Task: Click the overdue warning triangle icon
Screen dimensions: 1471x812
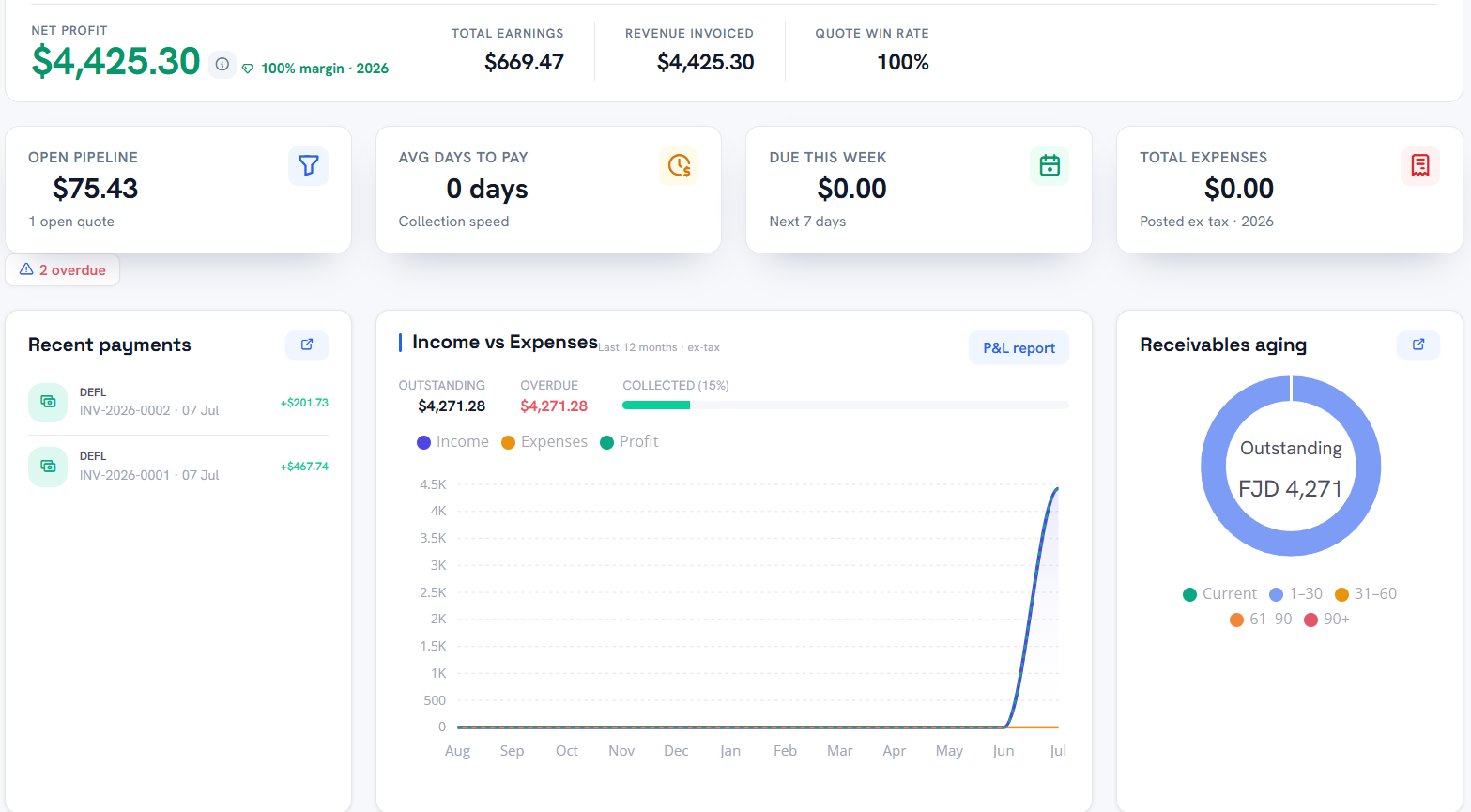Action: click(x=26, y=269)
